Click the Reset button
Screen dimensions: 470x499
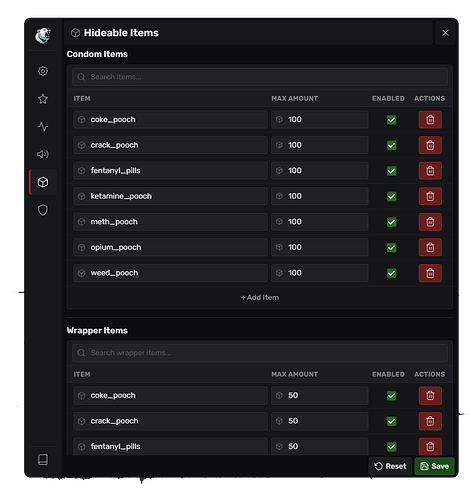[x=390, y=466]
